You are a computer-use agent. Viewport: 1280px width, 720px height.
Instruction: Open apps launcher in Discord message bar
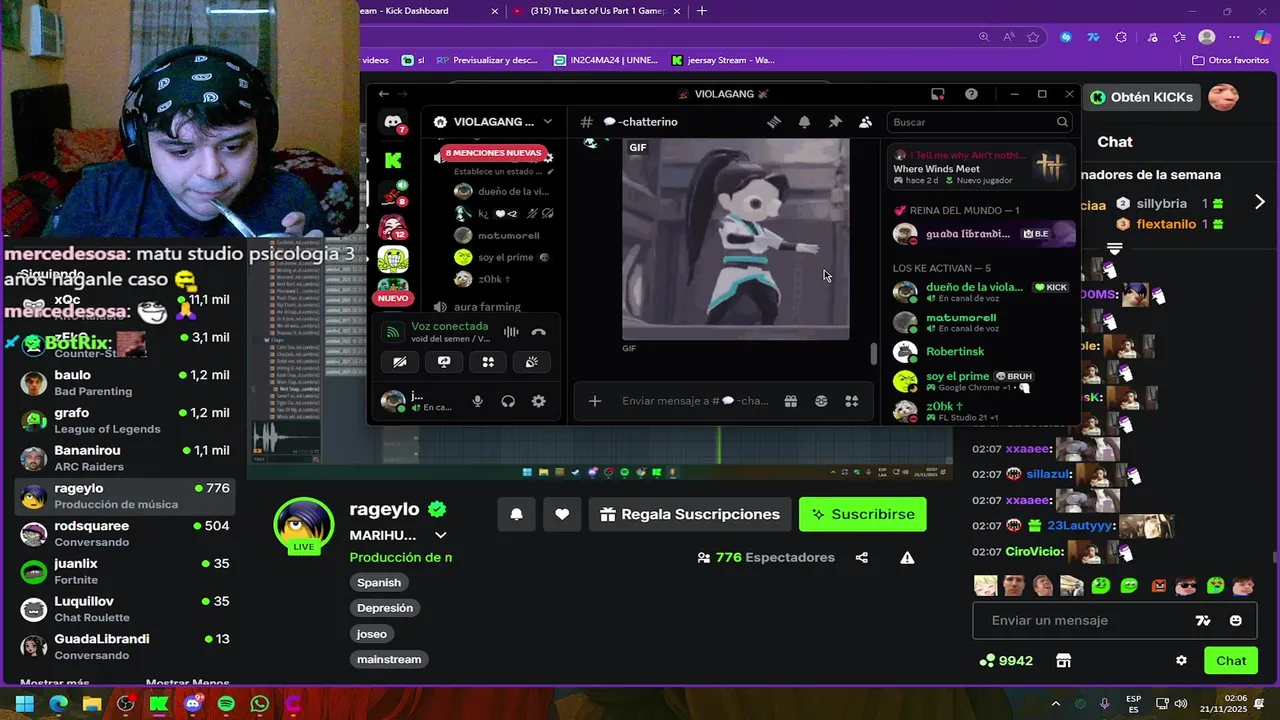(852, 401)
